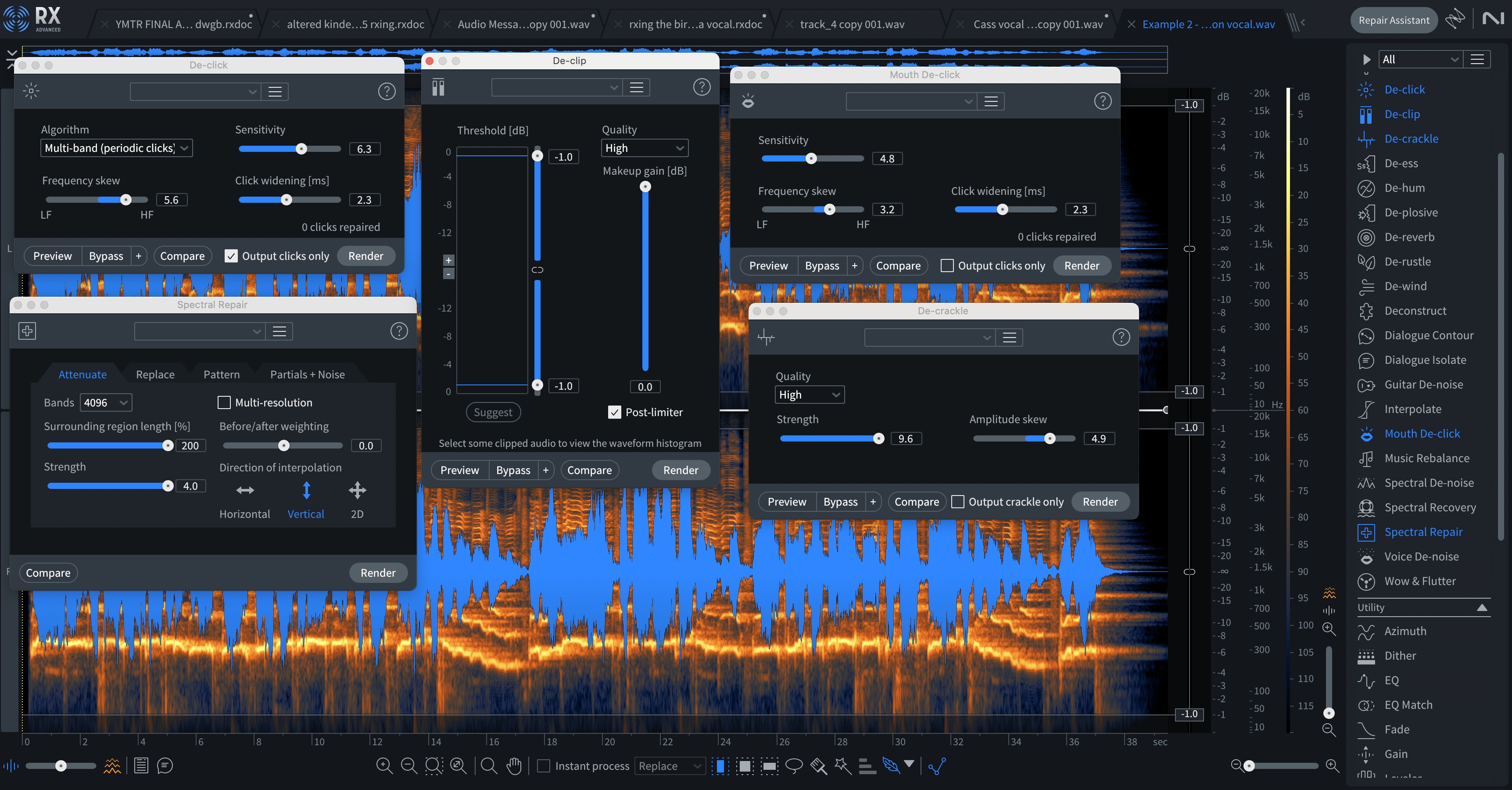Viewport: 1512px width, 790px height.
Task: Select the Hand grab tool in bottom toolbar
Action: coord(514,766)
